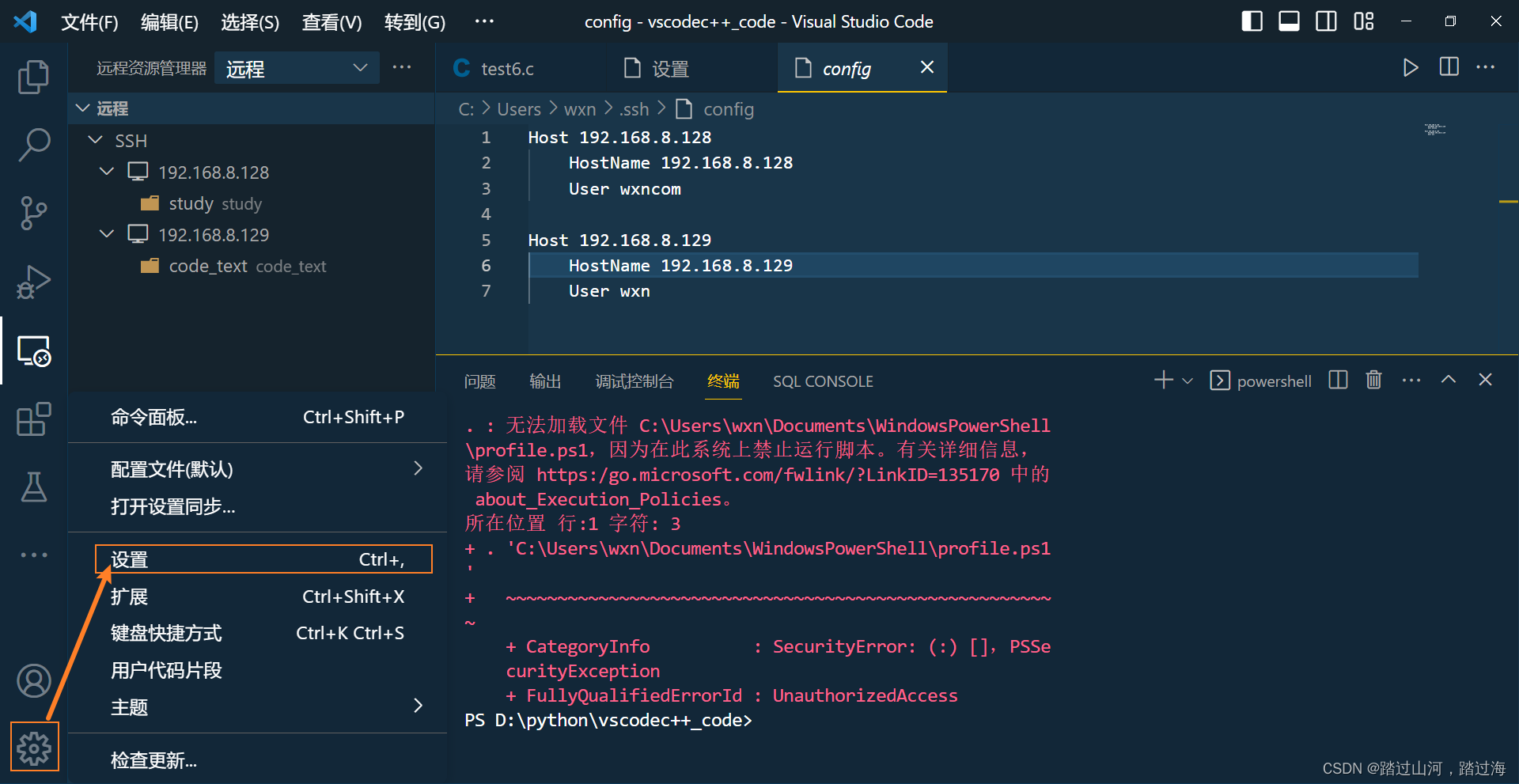
Task: Expand 主题 submenu
Action: tap(258, 706)
